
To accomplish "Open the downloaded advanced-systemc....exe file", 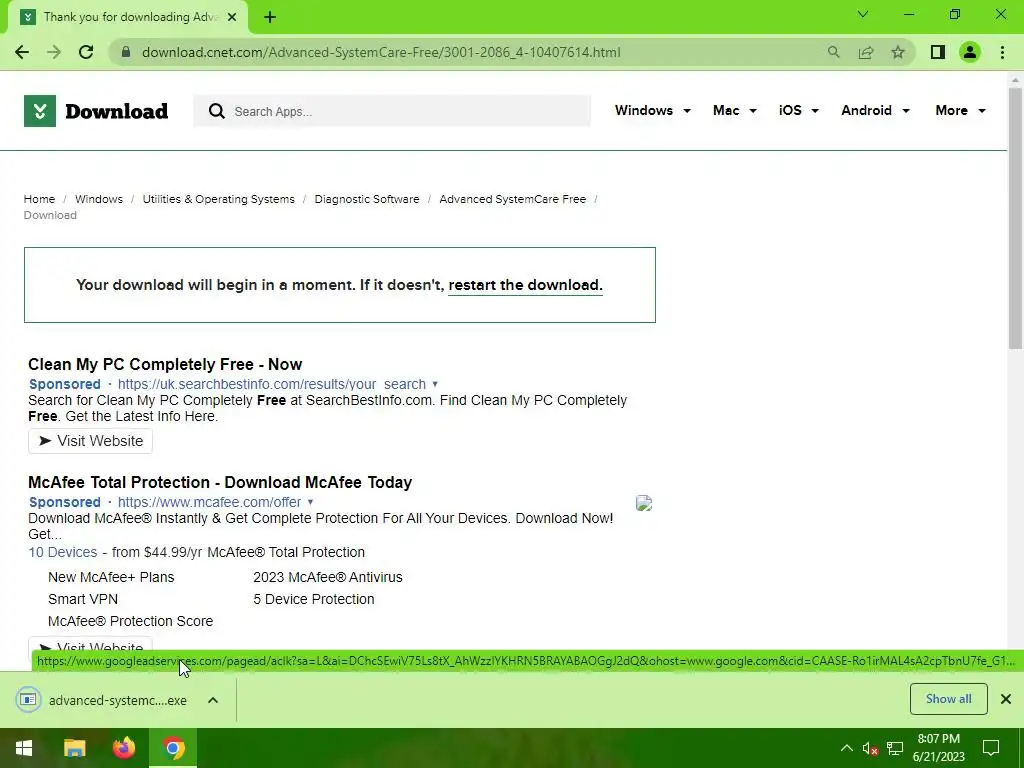I will point(104,700).
